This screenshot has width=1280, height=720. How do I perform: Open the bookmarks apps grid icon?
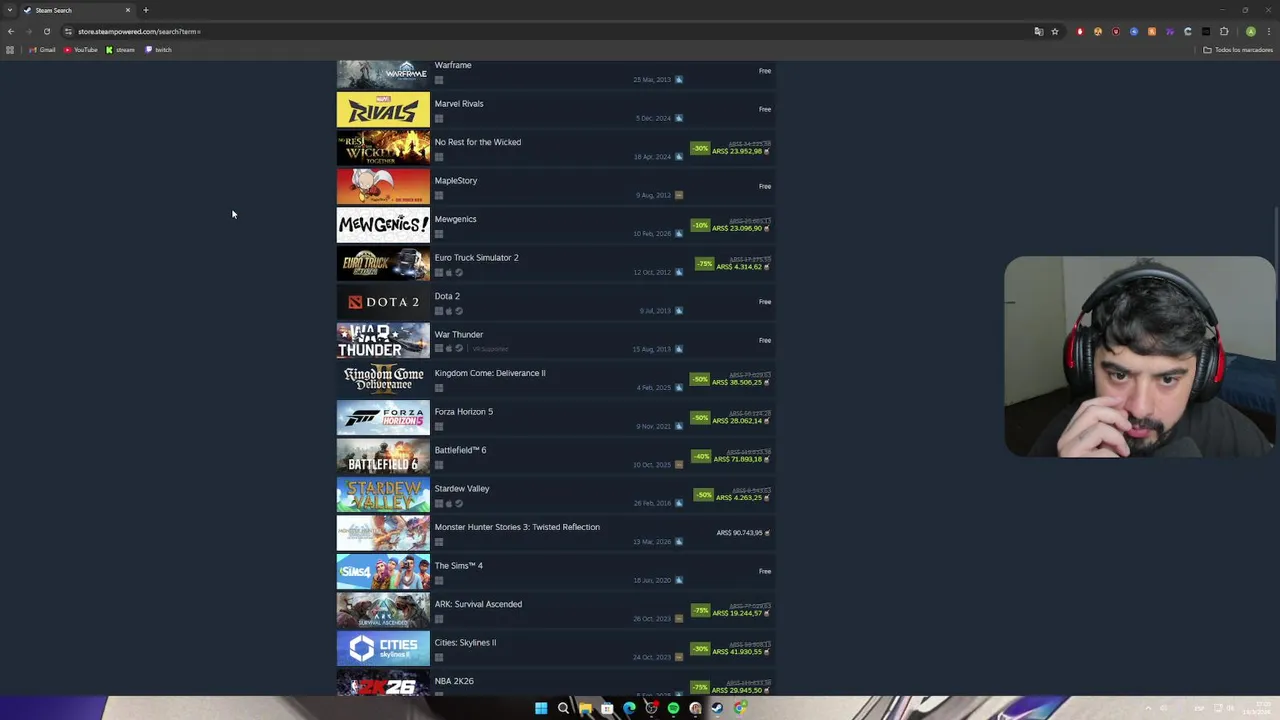tap(10, 50)
